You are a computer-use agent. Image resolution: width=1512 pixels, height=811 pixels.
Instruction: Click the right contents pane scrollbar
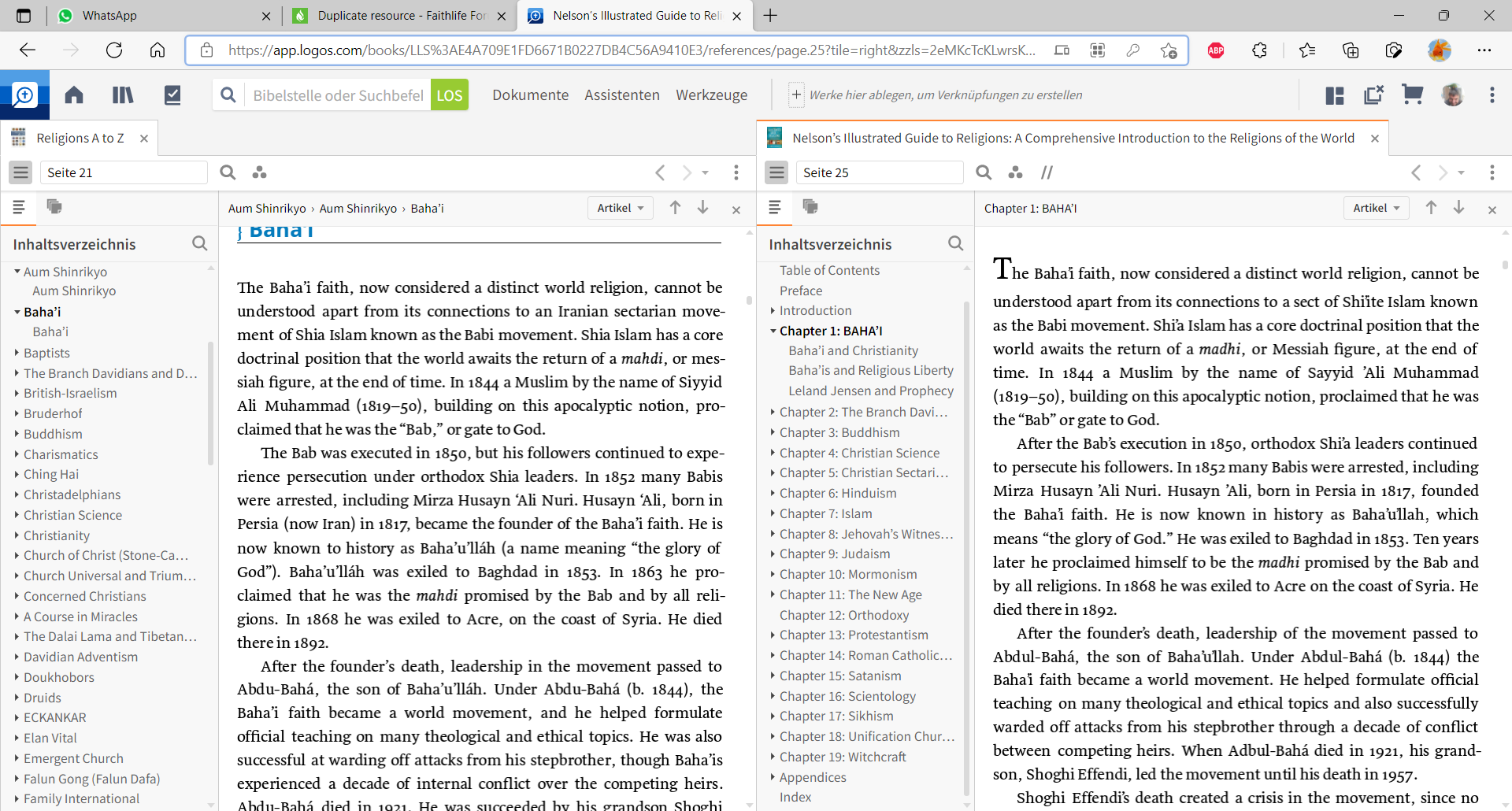pyautogui.click(x=966, y=549)
